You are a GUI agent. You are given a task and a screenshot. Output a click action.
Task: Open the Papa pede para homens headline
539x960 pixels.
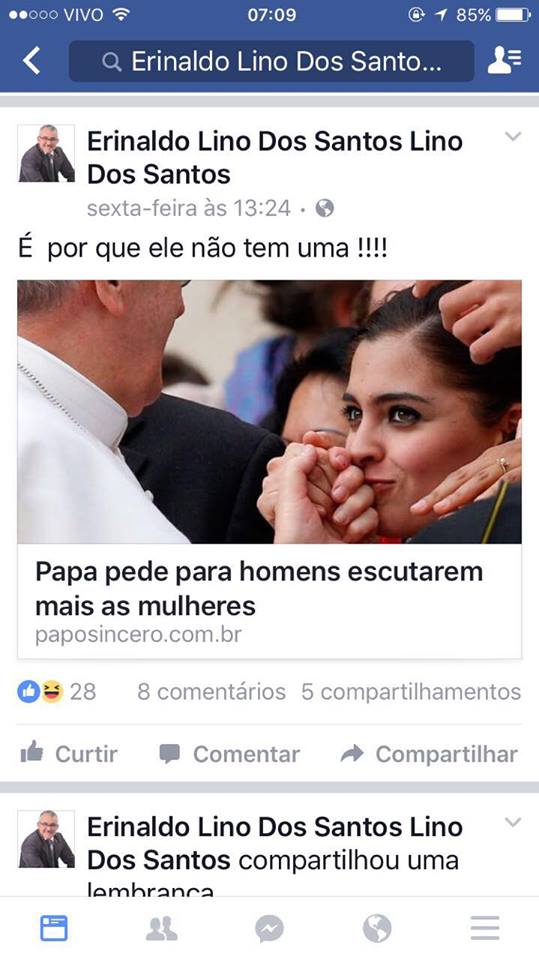[259, 588]
